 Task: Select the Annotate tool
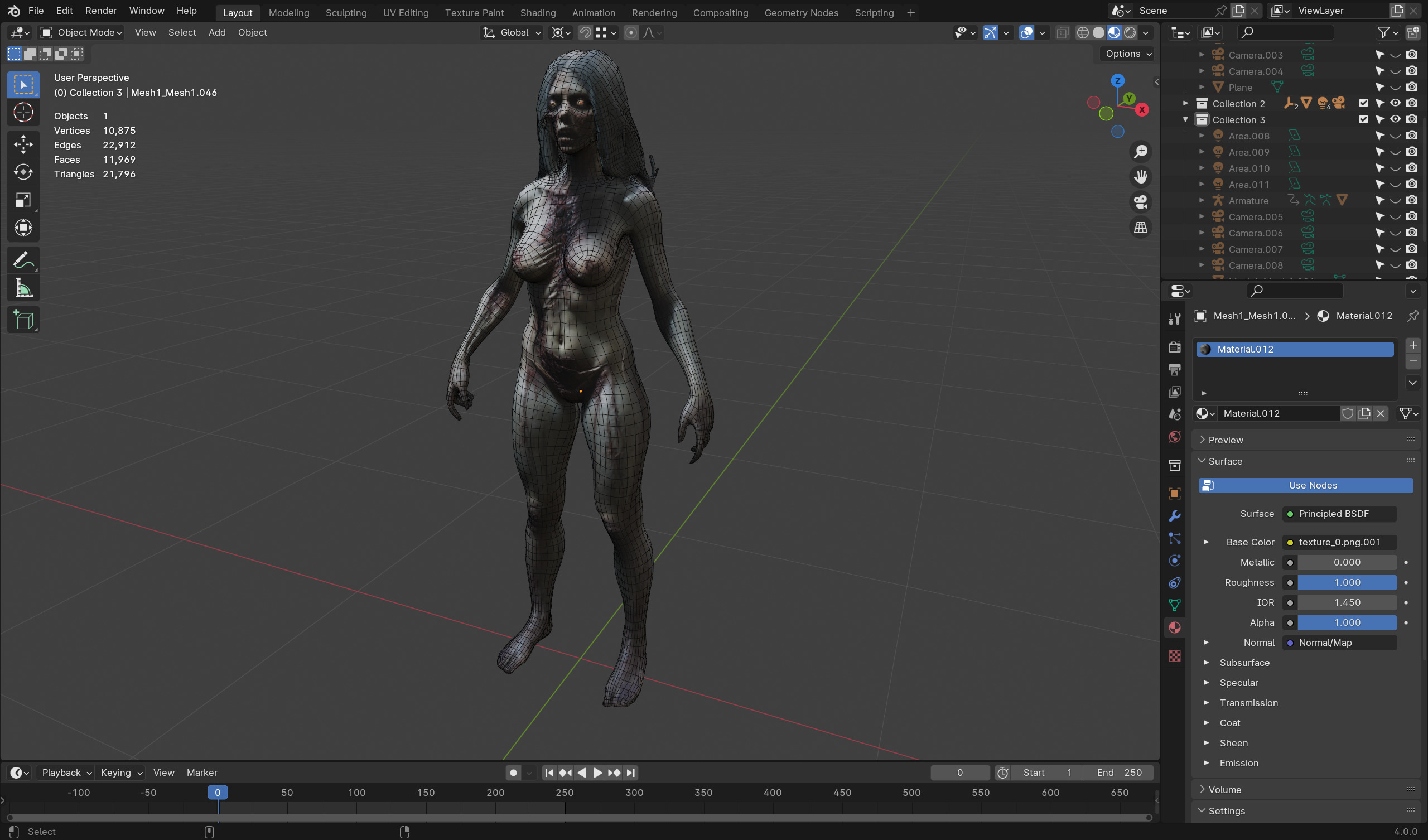coord(23,260)
